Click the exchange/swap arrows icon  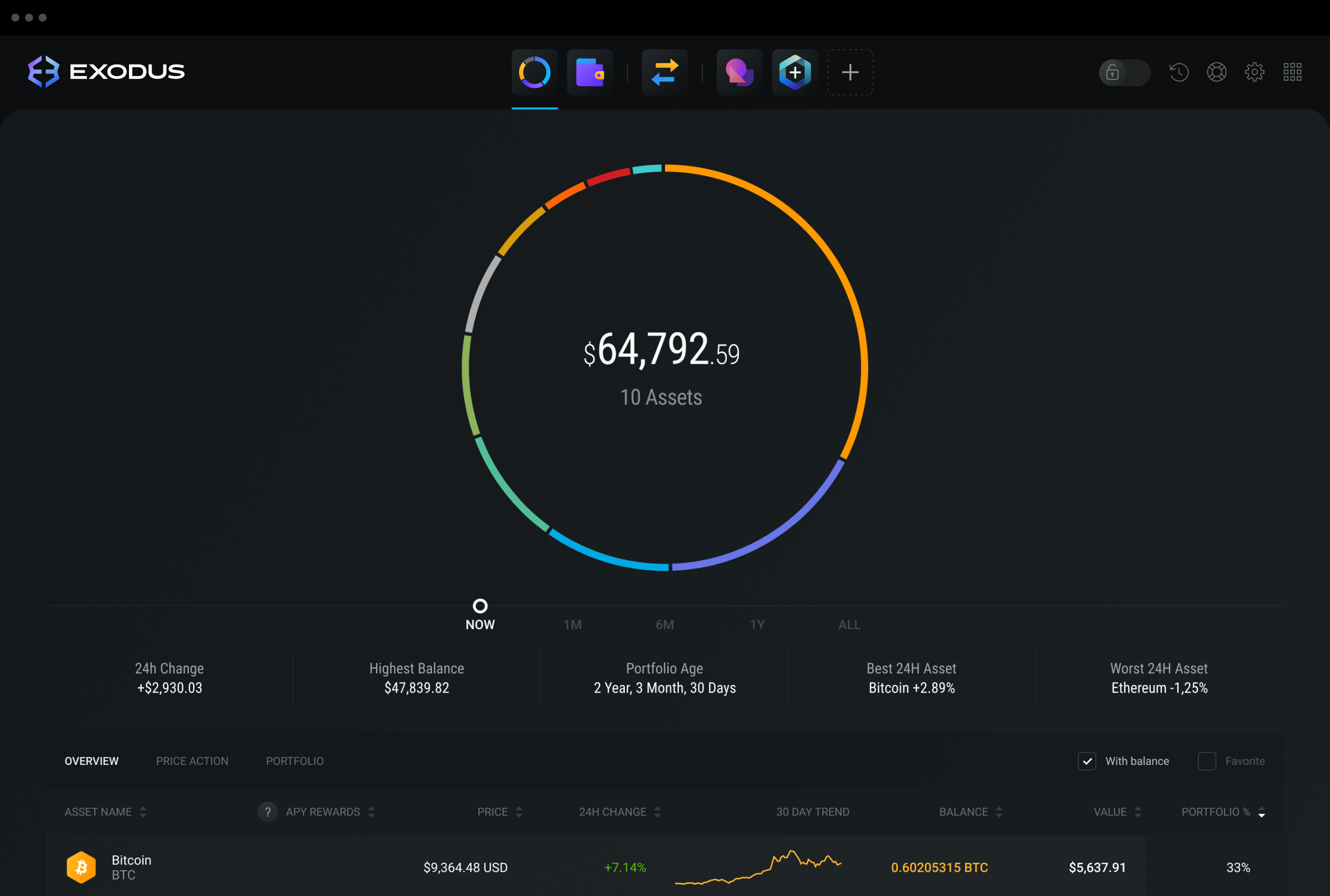(x=665, y=70)
